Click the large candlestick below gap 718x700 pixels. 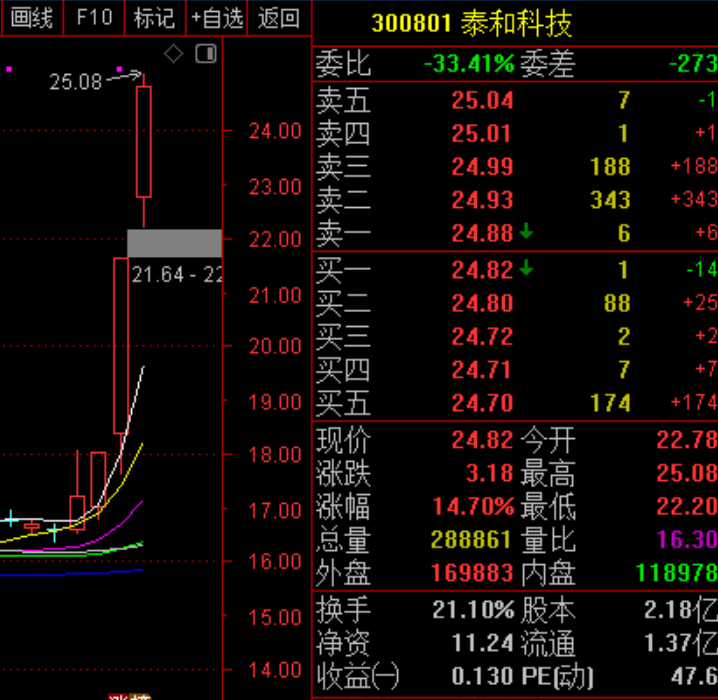click(121, 346)
